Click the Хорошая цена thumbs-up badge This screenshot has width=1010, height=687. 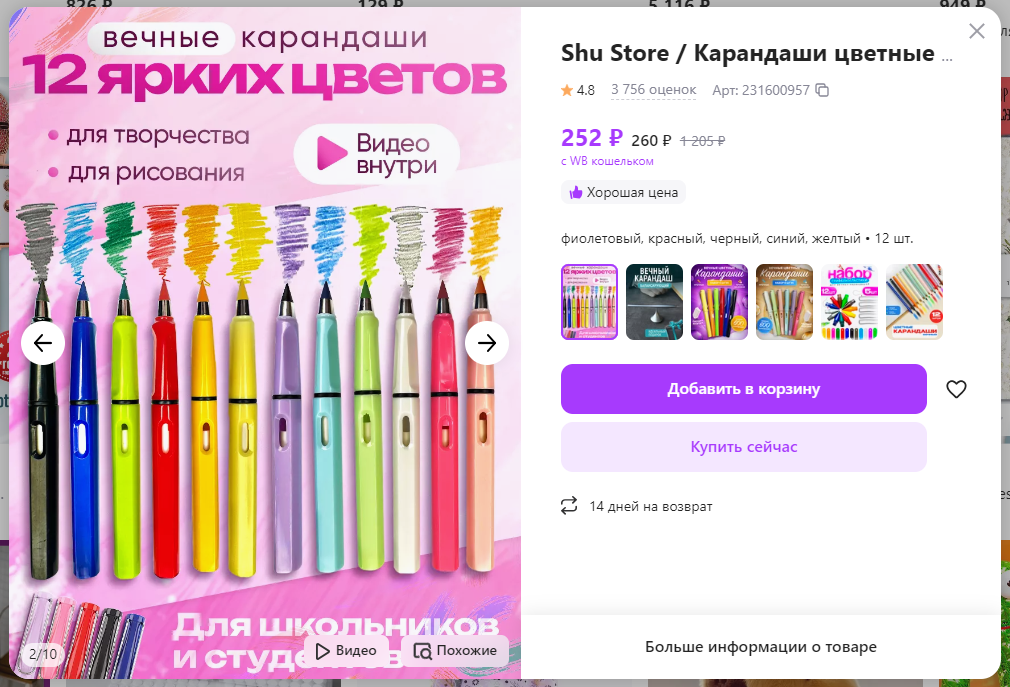pyautogui.click(x=623, y=193)
